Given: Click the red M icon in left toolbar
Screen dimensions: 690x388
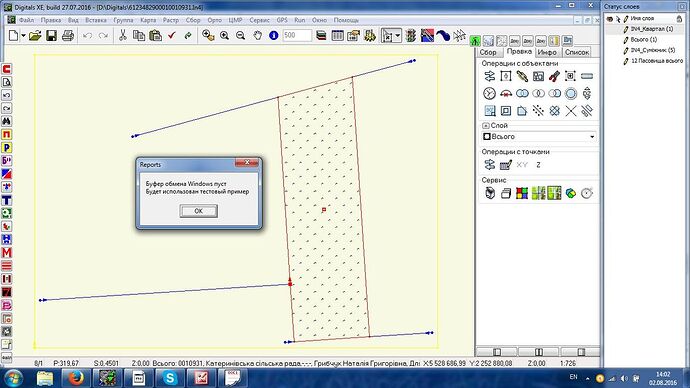Looking at the screenshot, I should [7, 253].
